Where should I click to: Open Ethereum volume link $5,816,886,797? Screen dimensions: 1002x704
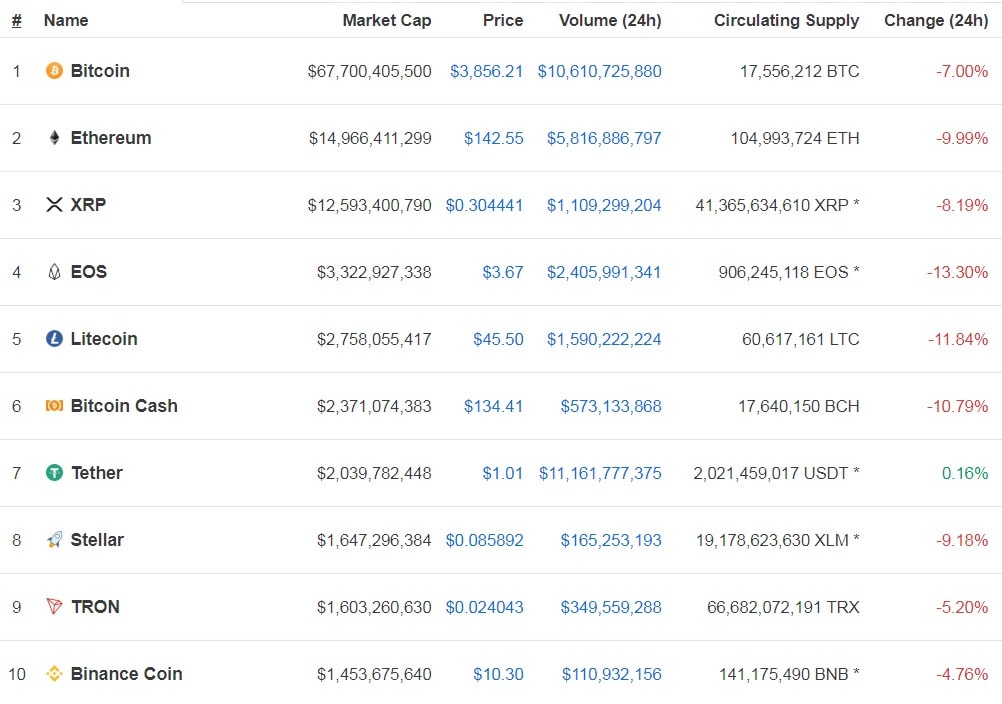pos(603,138)
